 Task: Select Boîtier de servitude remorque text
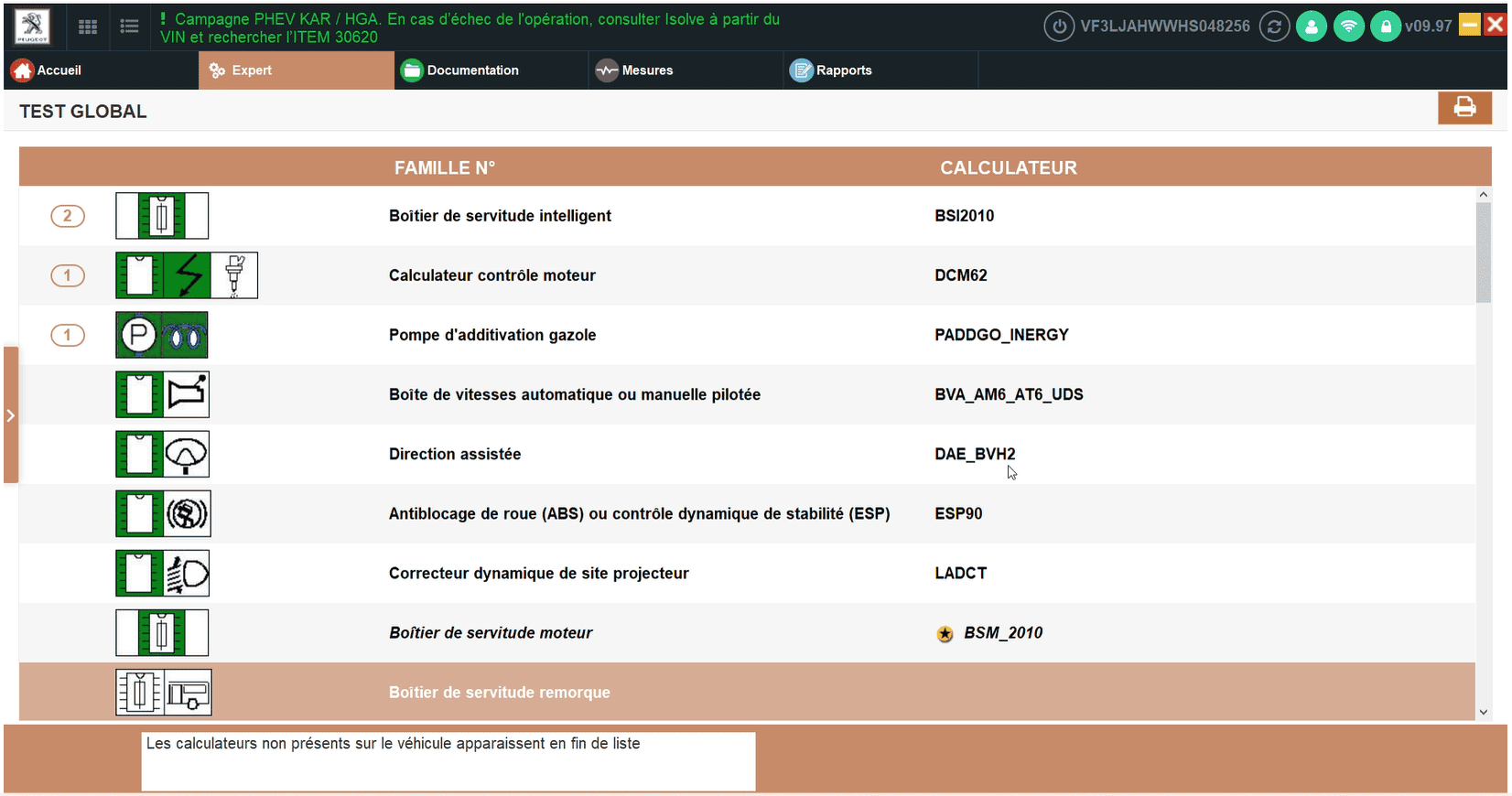[x=500, y=693]
